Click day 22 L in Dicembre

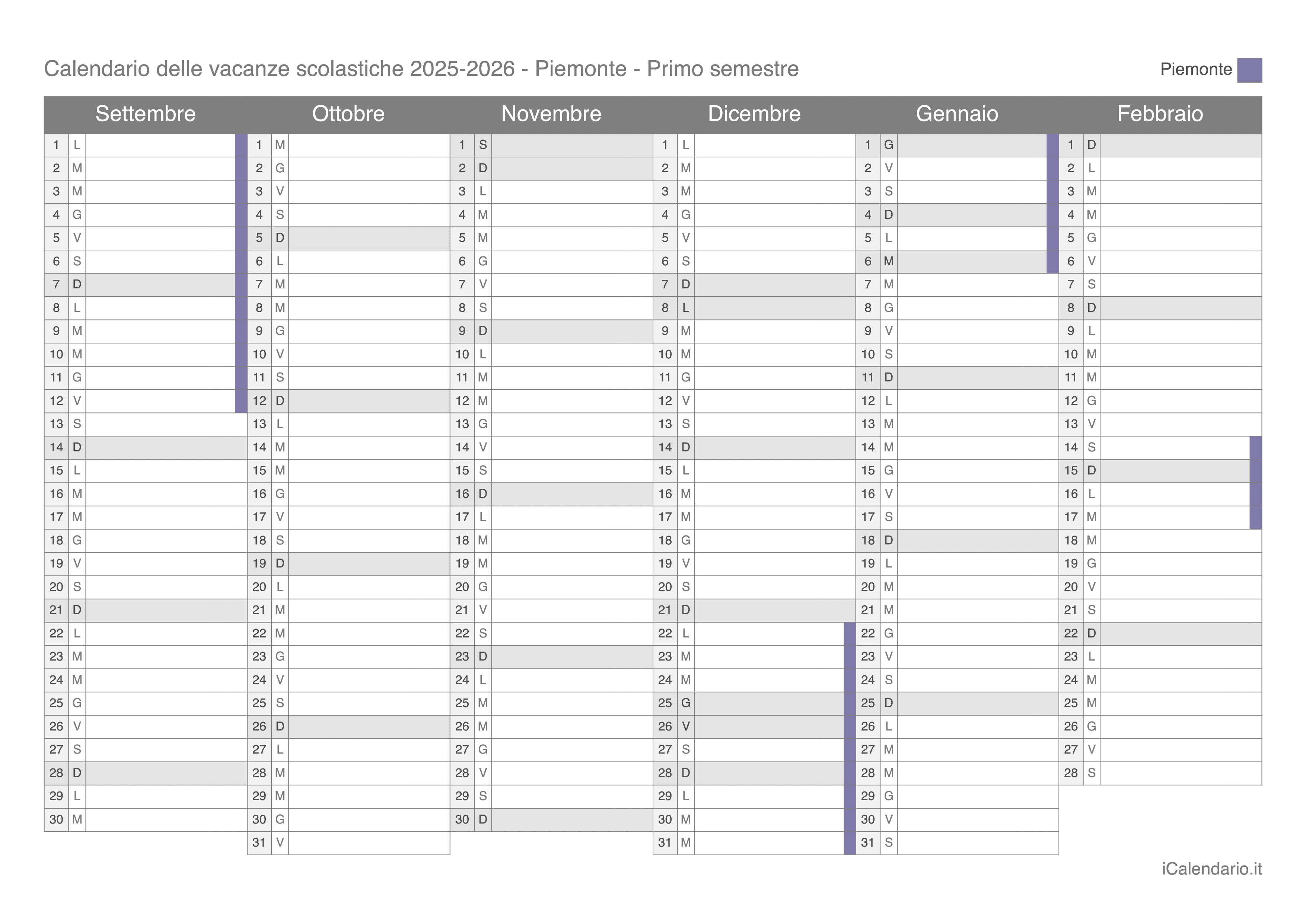click(x=754, y=633)
